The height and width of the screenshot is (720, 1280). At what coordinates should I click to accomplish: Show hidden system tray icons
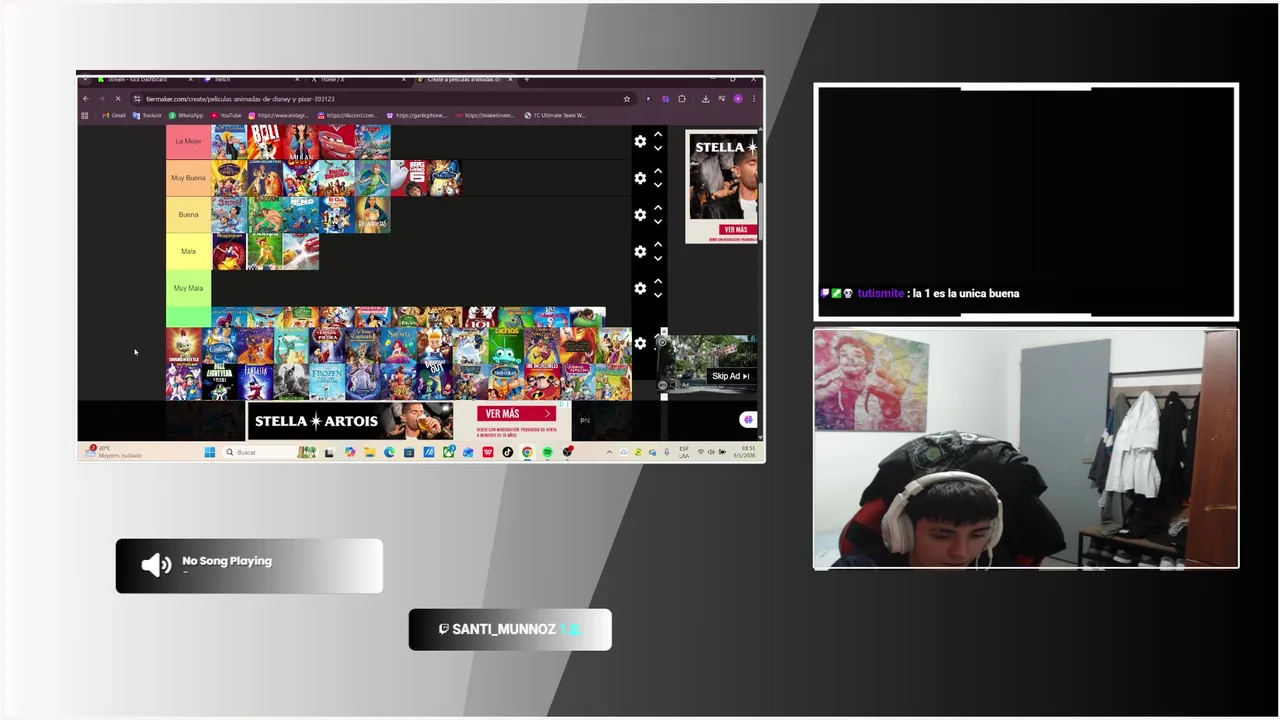[610, 452]
